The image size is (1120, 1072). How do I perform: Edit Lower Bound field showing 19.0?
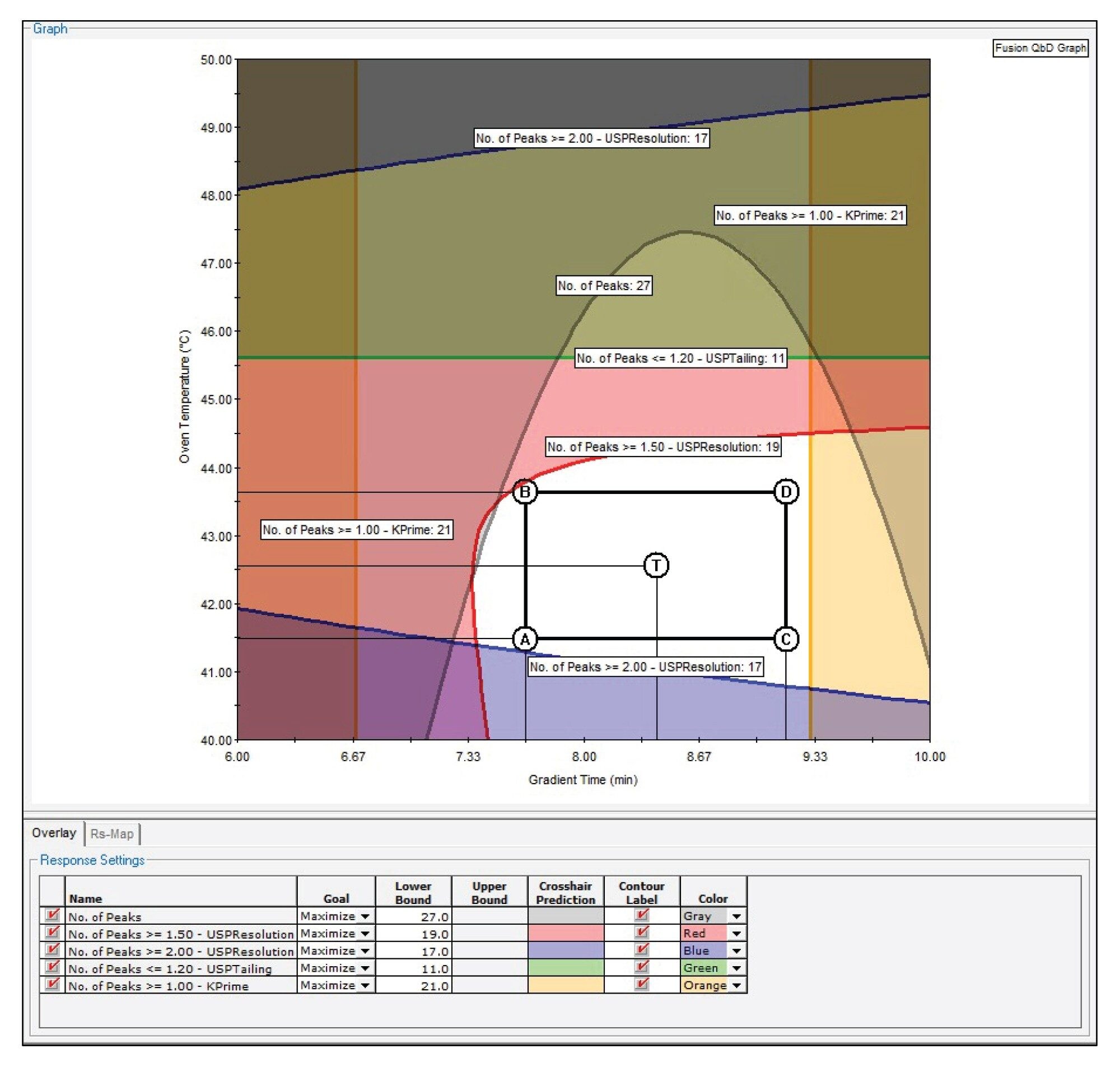(414, 933)
